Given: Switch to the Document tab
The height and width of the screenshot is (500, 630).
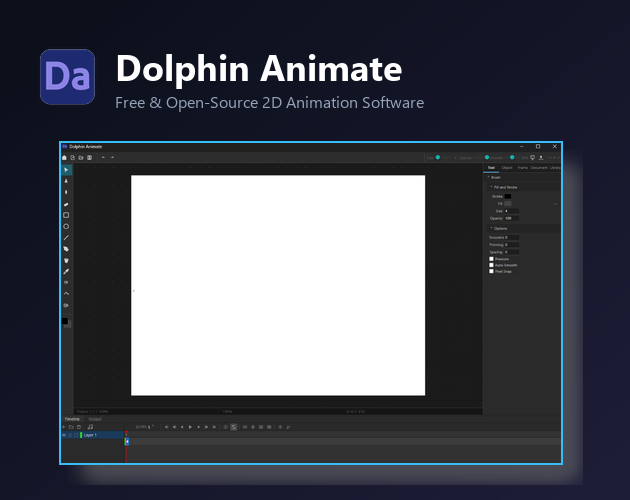Looking at the screenshot, I should [539, 168].
